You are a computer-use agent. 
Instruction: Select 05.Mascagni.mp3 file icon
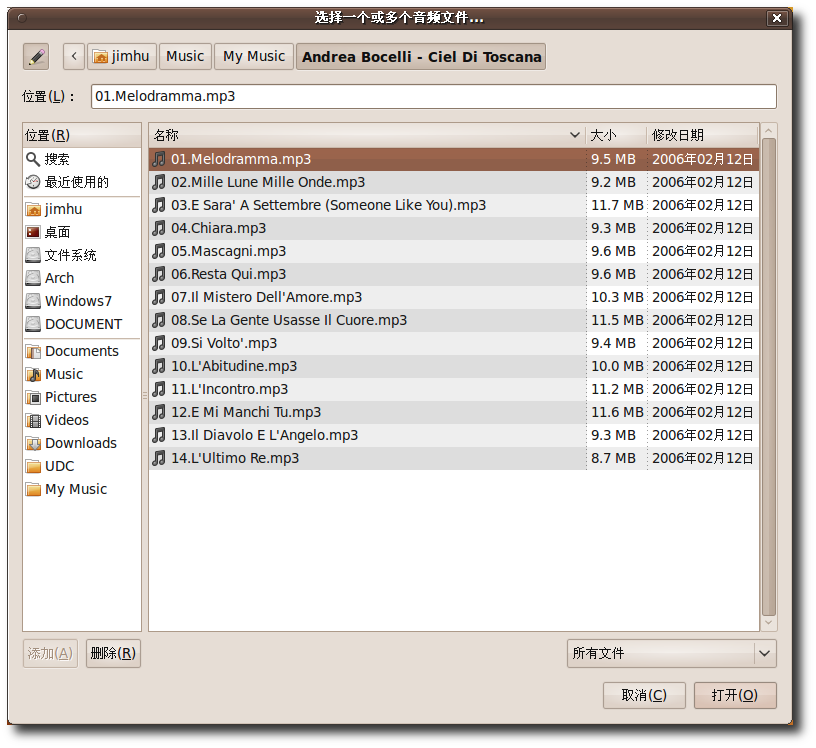pyautogui.click(x=159, y=251)
